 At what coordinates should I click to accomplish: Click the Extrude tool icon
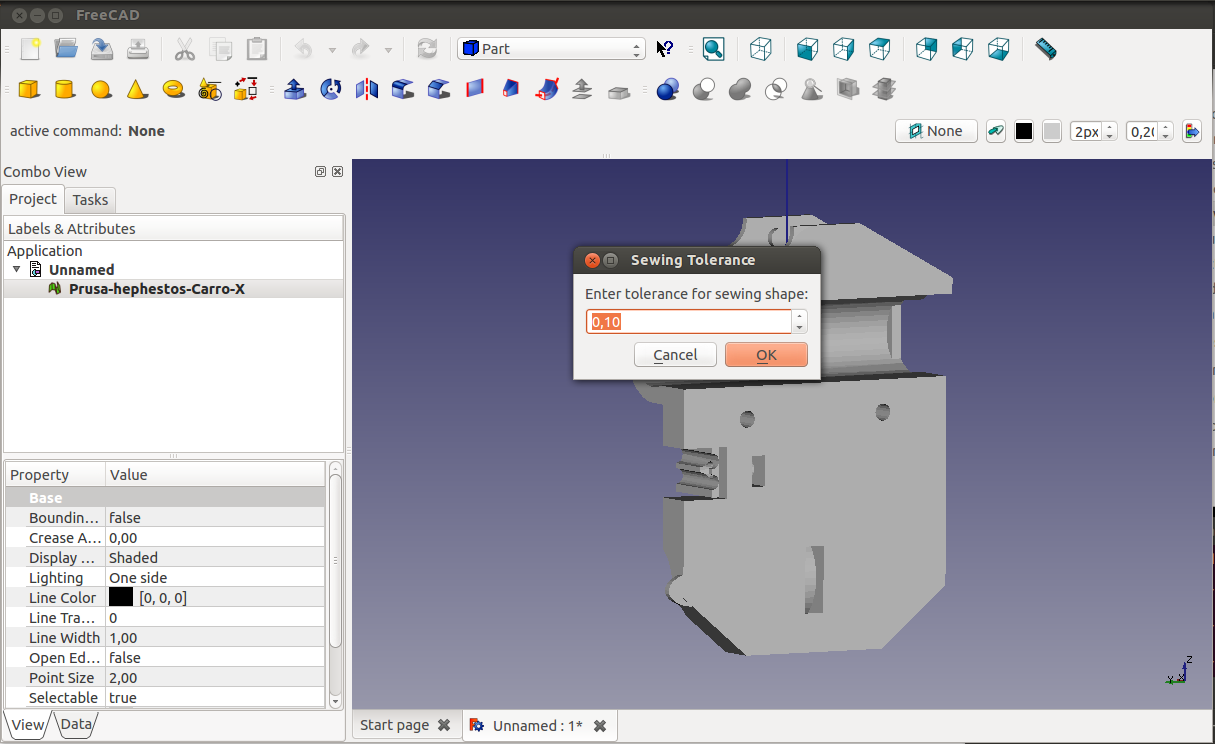point(295,90)
